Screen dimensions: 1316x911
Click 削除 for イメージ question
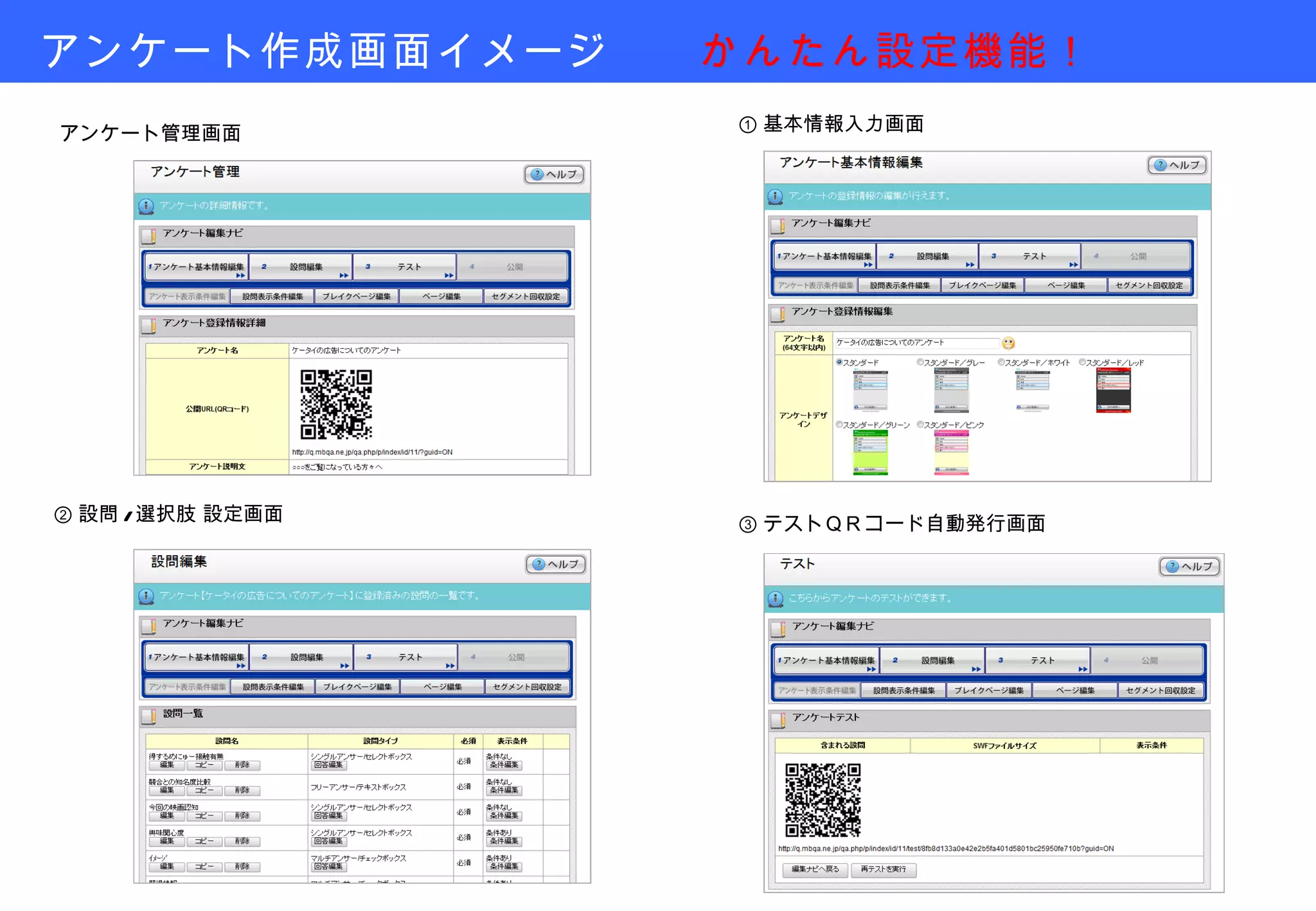pyautogui.click(x=242, y=867)
